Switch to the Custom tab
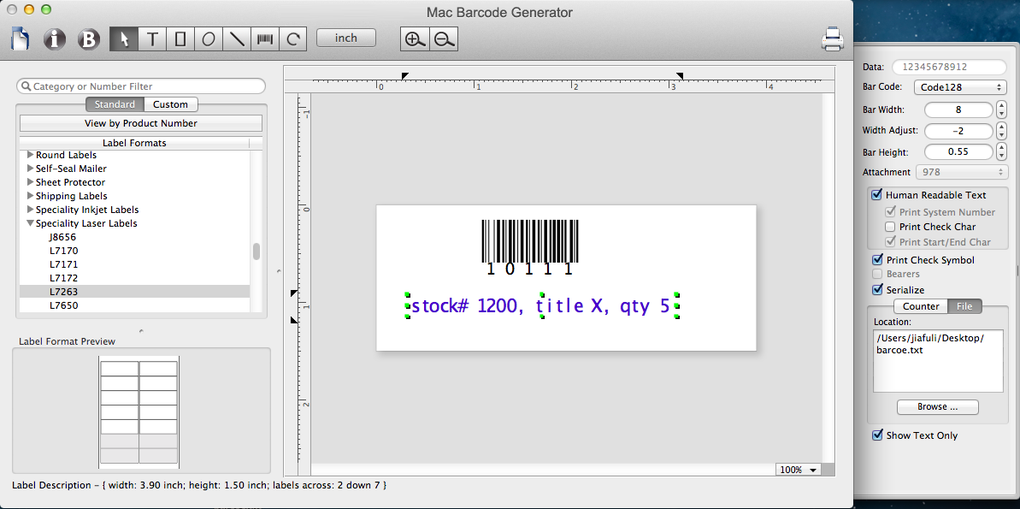 point(170,104)
